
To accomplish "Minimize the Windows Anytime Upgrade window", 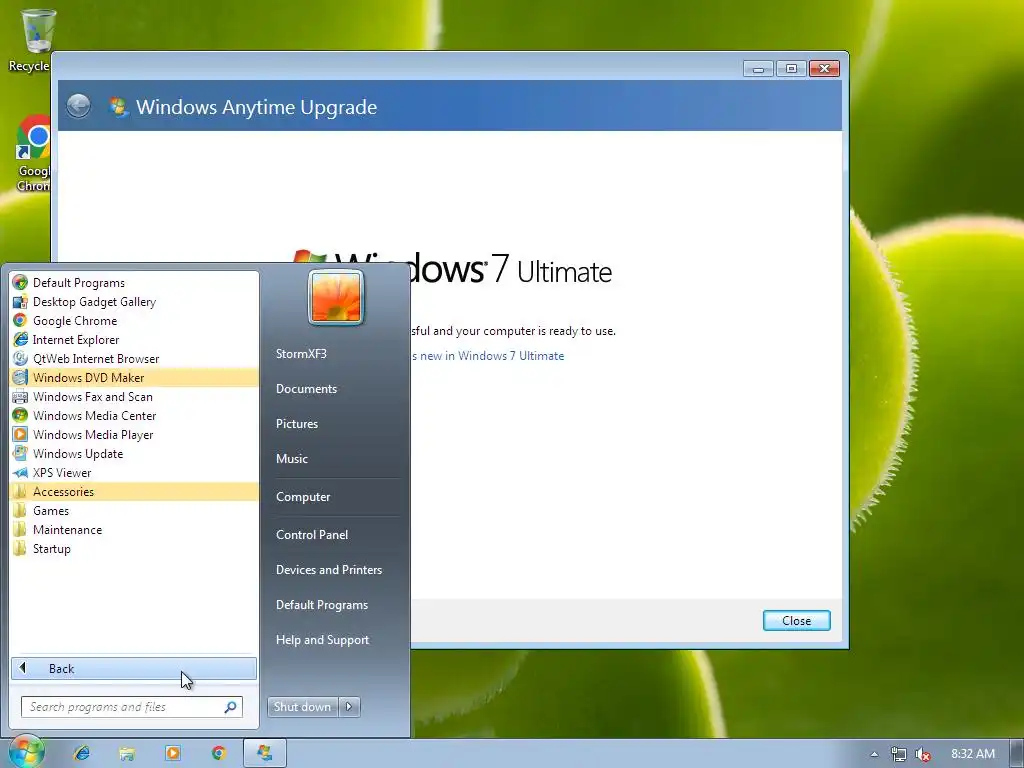I will tap(758, 69).
